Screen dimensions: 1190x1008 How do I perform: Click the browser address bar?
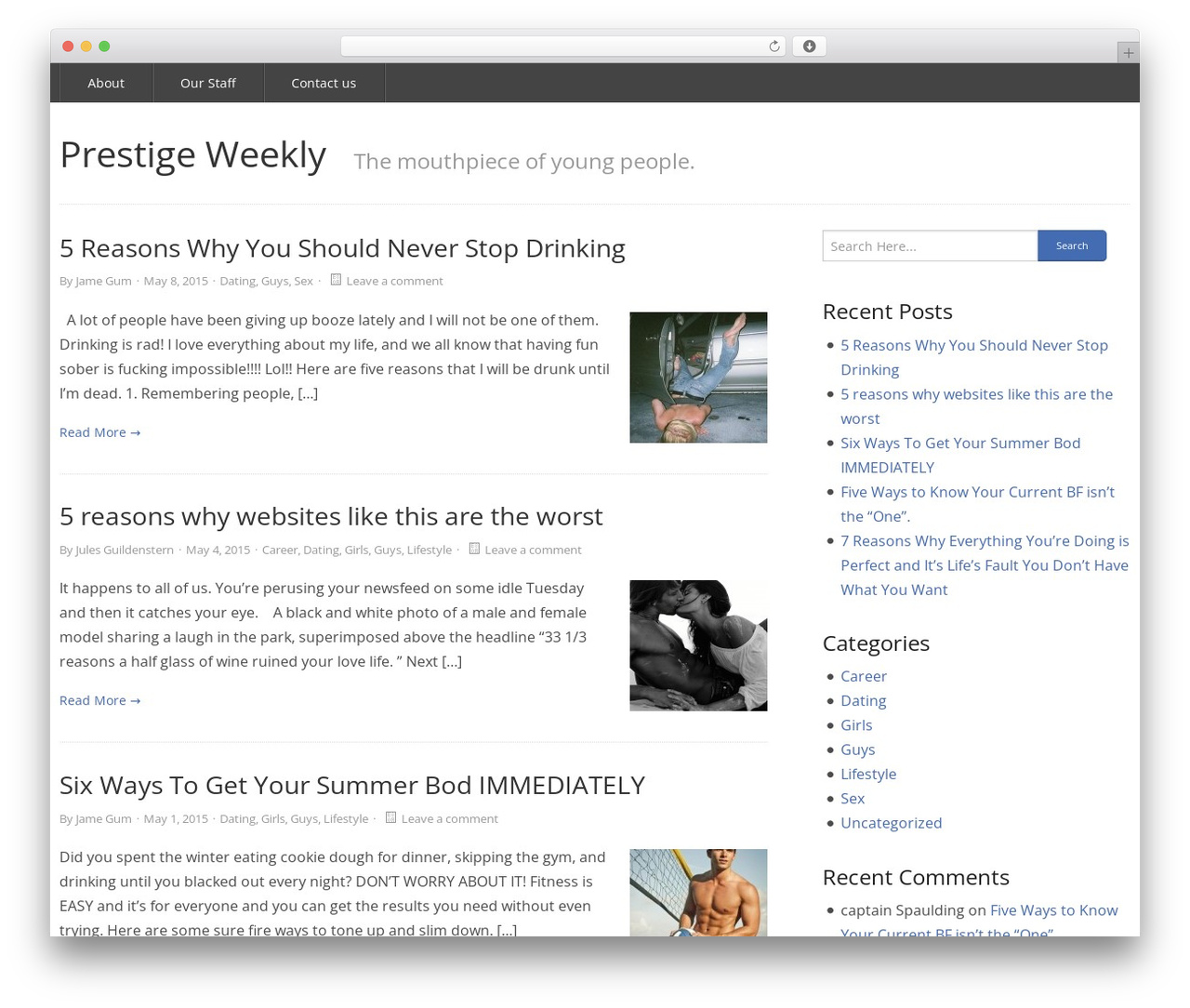point(562,46)
